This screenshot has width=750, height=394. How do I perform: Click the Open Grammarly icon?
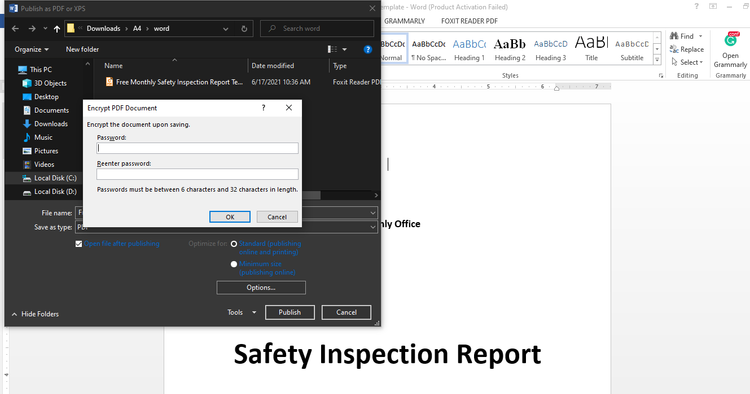tap(730, 40)
